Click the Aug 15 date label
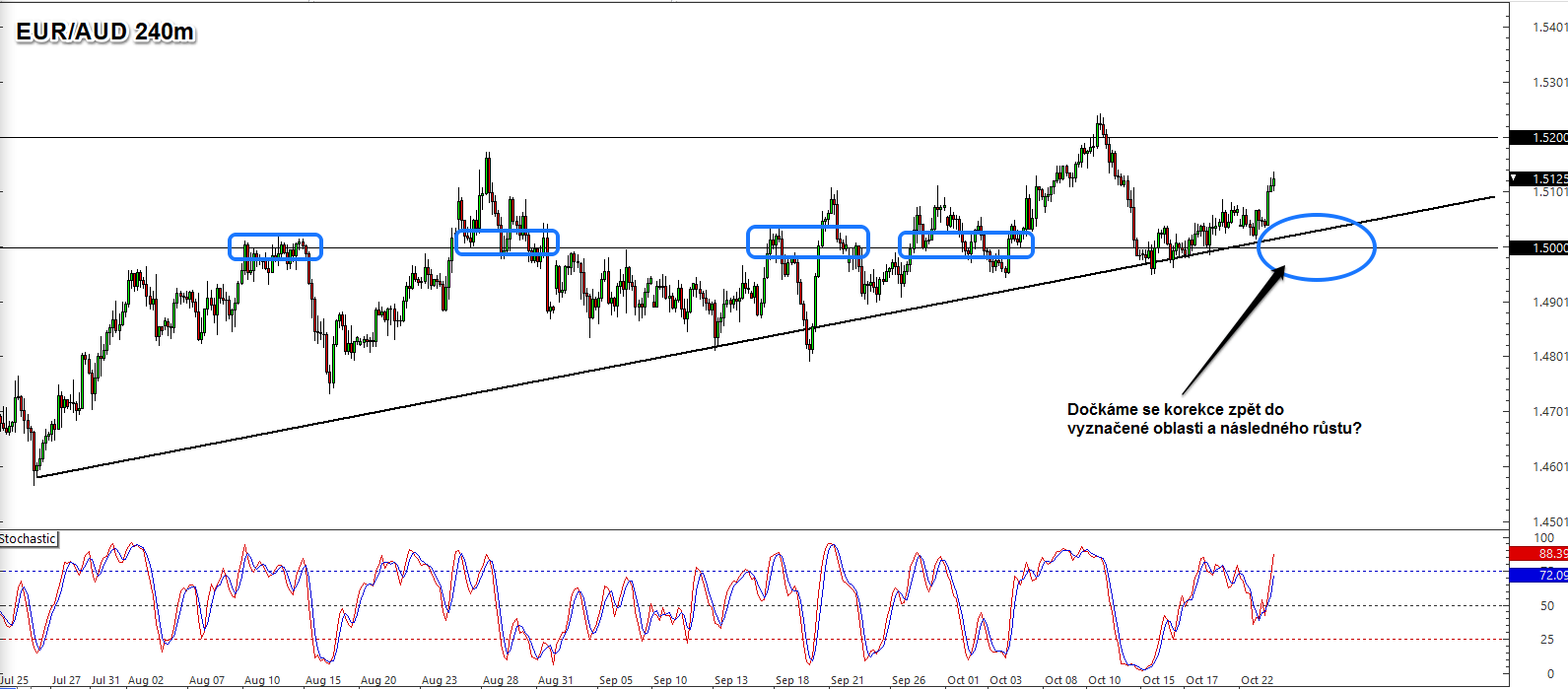The image size is (1568, 689). click(x=323, y=680)
